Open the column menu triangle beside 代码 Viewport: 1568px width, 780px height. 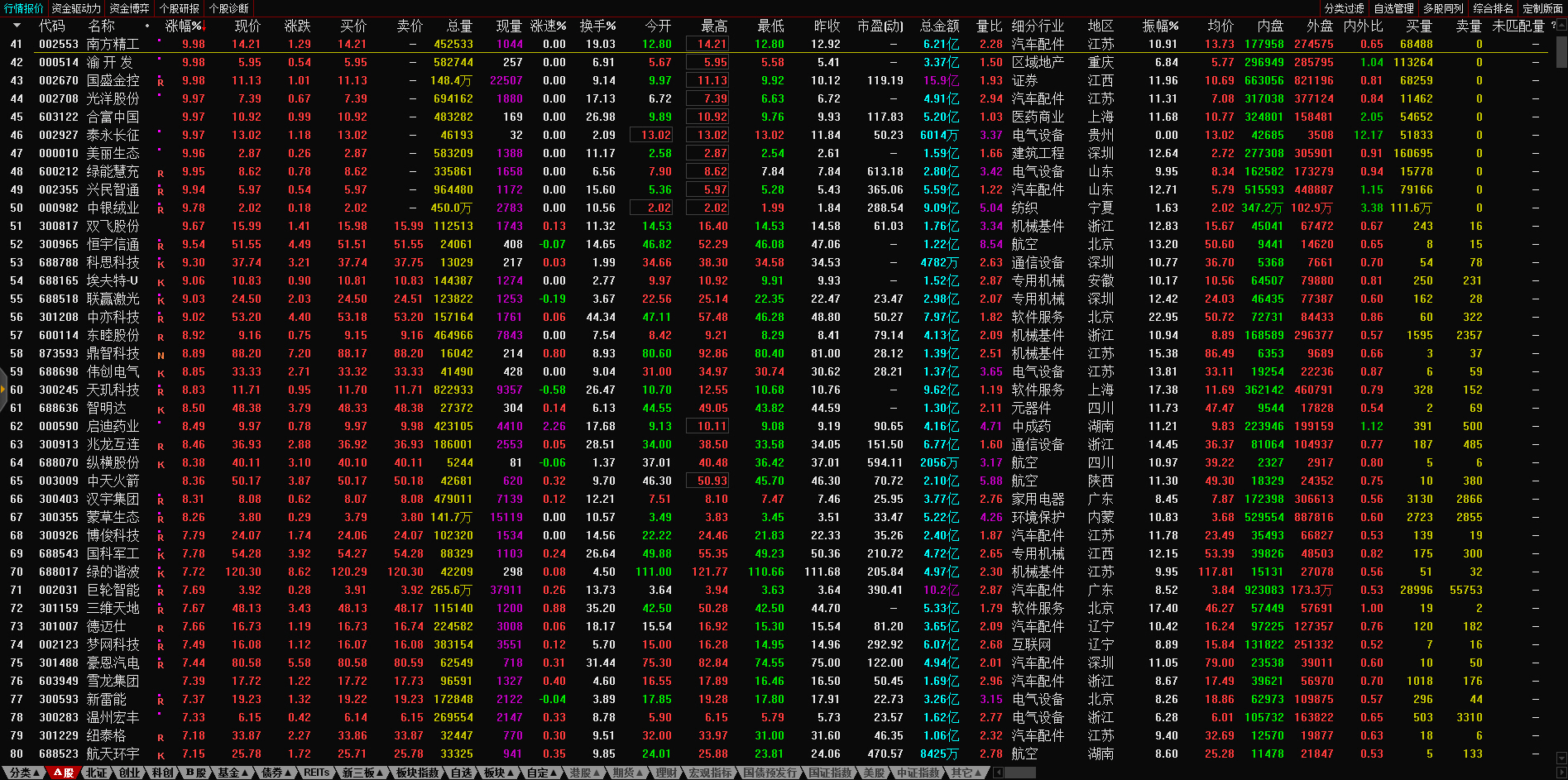pyautogui.click(x=17, y=26)
